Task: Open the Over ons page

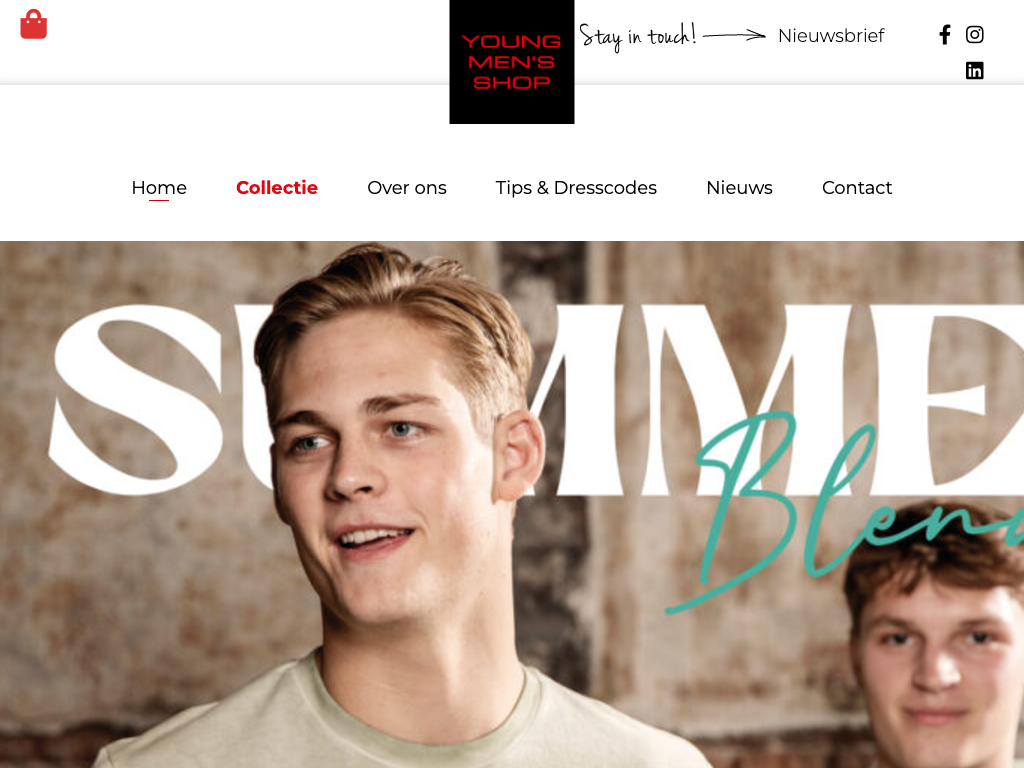Action: pos(407,188)
